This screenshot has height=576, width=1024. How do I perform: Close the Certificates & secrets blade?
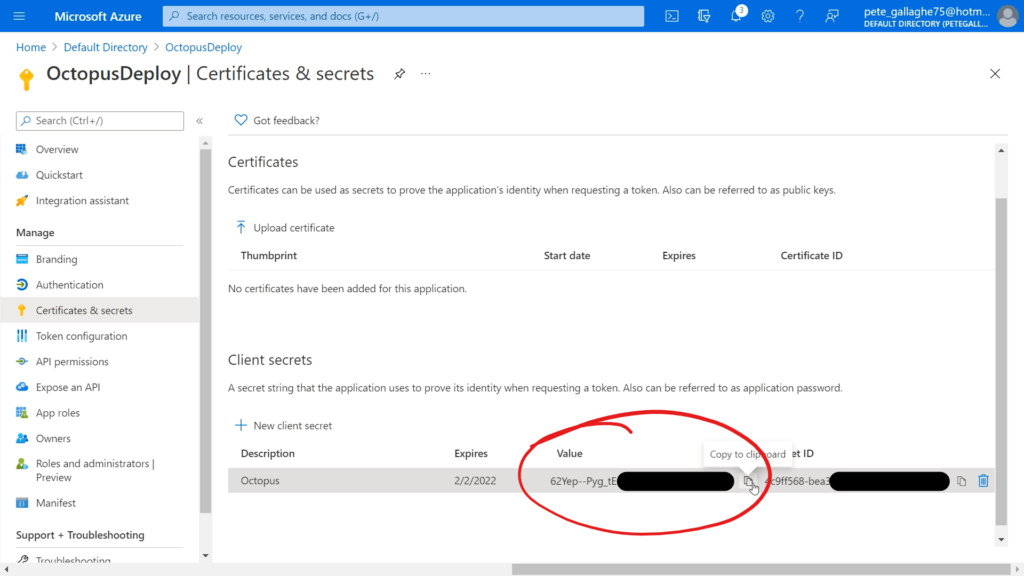tap(995, 74)
